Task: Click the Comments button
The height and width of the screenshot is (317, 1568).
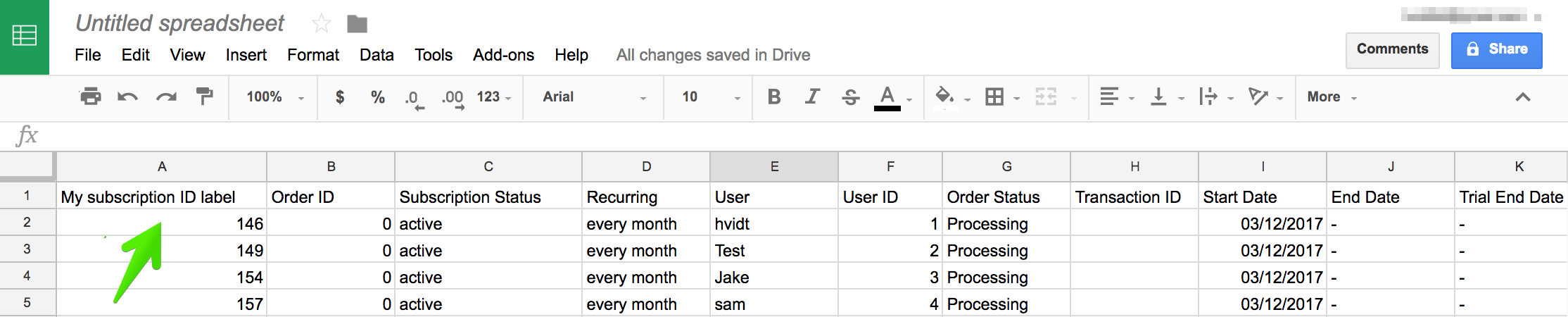Action: (1392, 50)
